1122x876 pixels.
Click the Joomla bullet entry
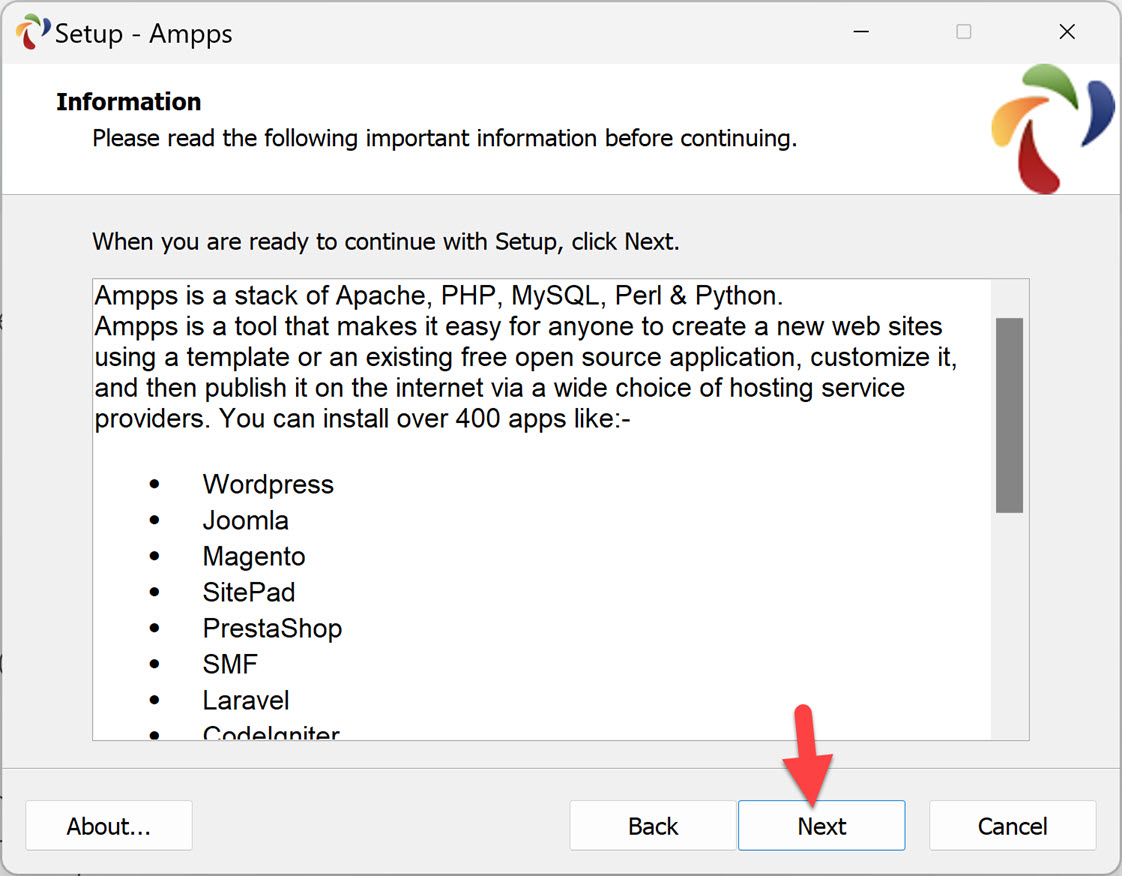coord(245,520)
